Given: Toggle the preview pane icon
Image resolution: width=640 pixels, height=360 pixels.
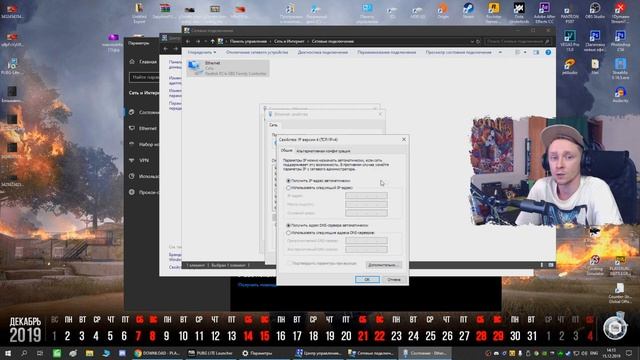Looking at the screenshot, I should [536, 52].
